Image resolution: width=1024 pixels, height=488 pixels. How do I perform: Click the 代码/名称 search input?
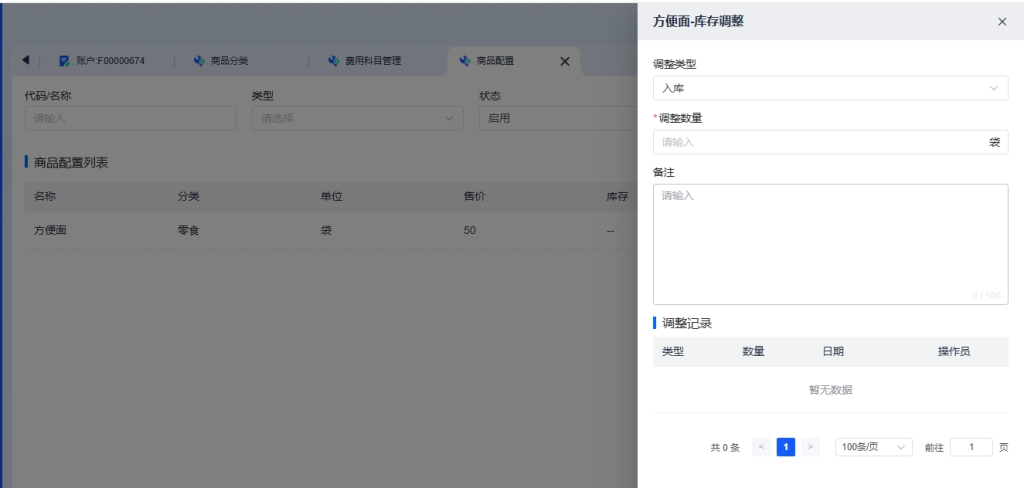tap(130, 118)
